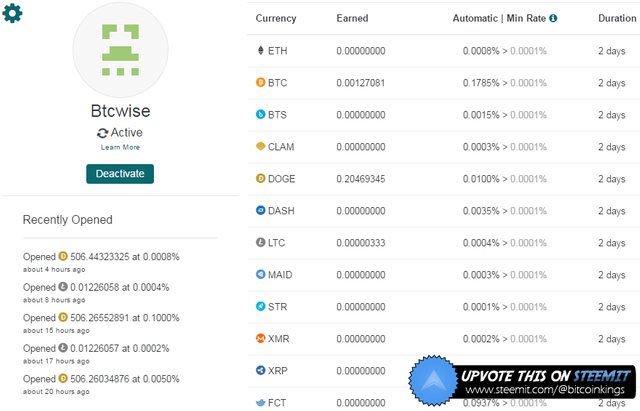Click the XMR rate 0.0002%
640x411 pixels.
(x=481, y=339)
